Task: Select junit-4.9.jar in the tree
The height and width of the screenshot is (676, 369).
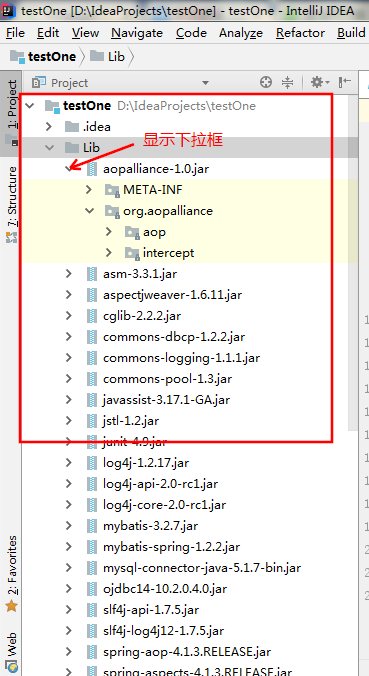Action: (134, 442)
